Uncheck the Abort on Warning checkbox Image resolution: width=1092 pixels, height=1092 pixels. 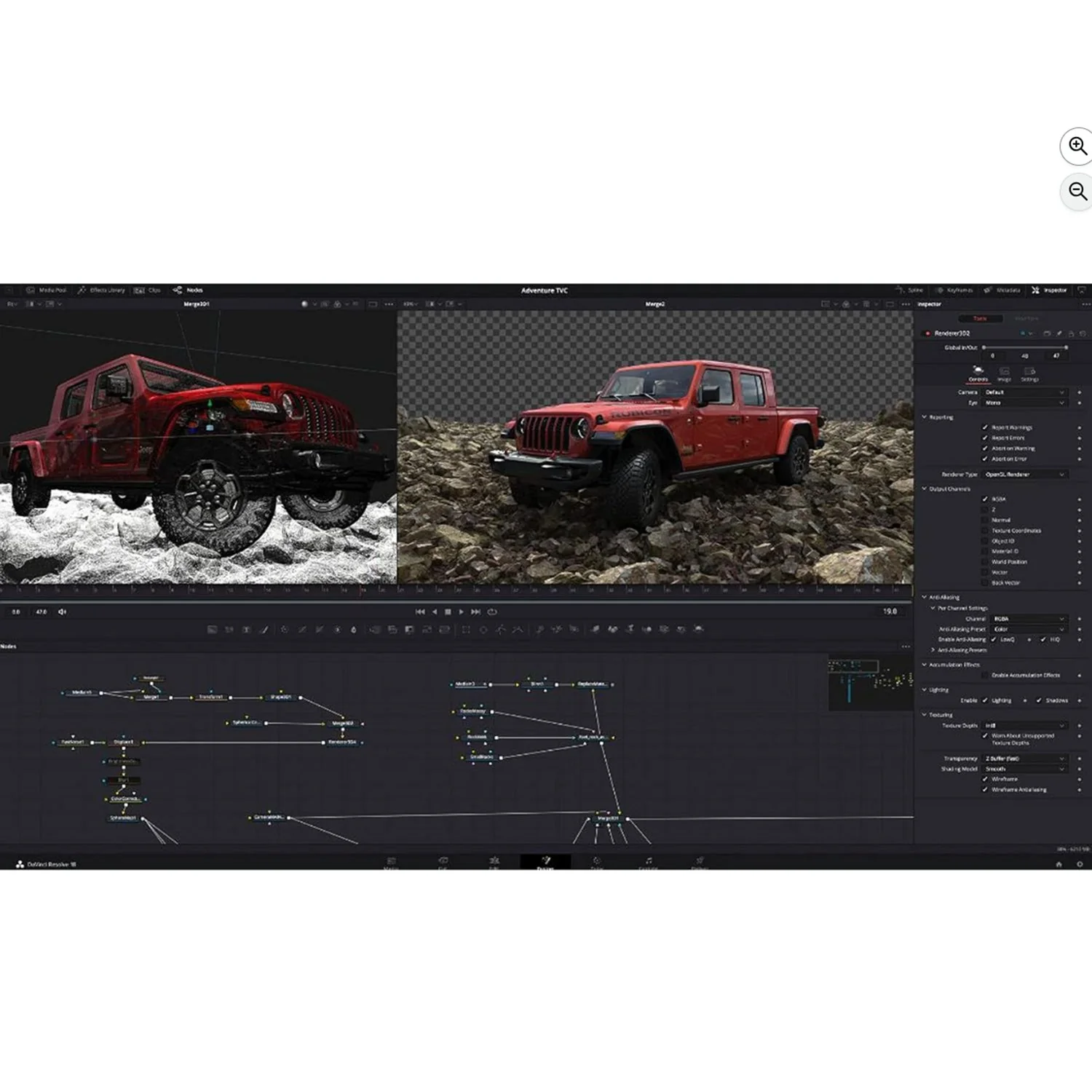985,448
